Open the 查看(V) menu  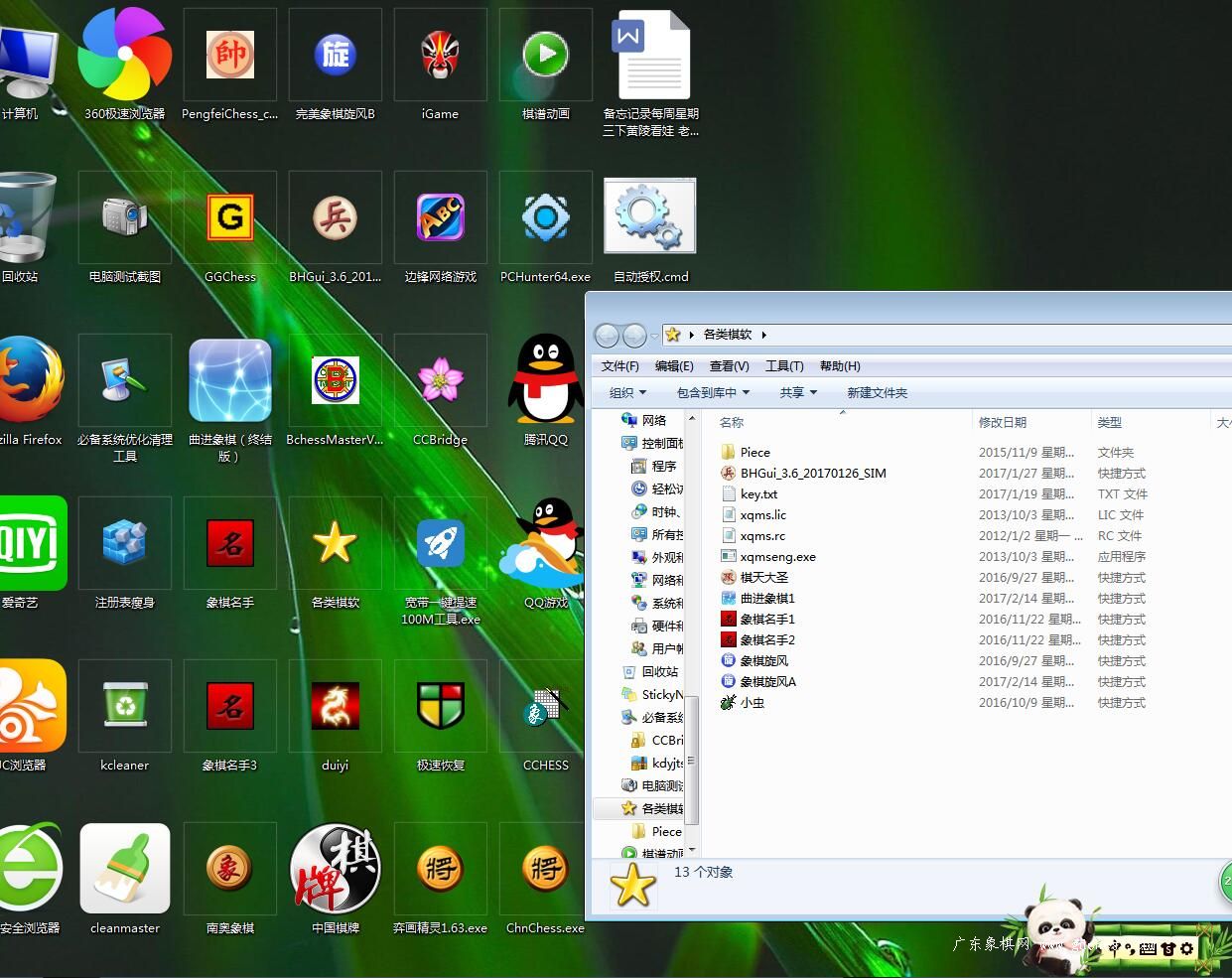[730, 366]
